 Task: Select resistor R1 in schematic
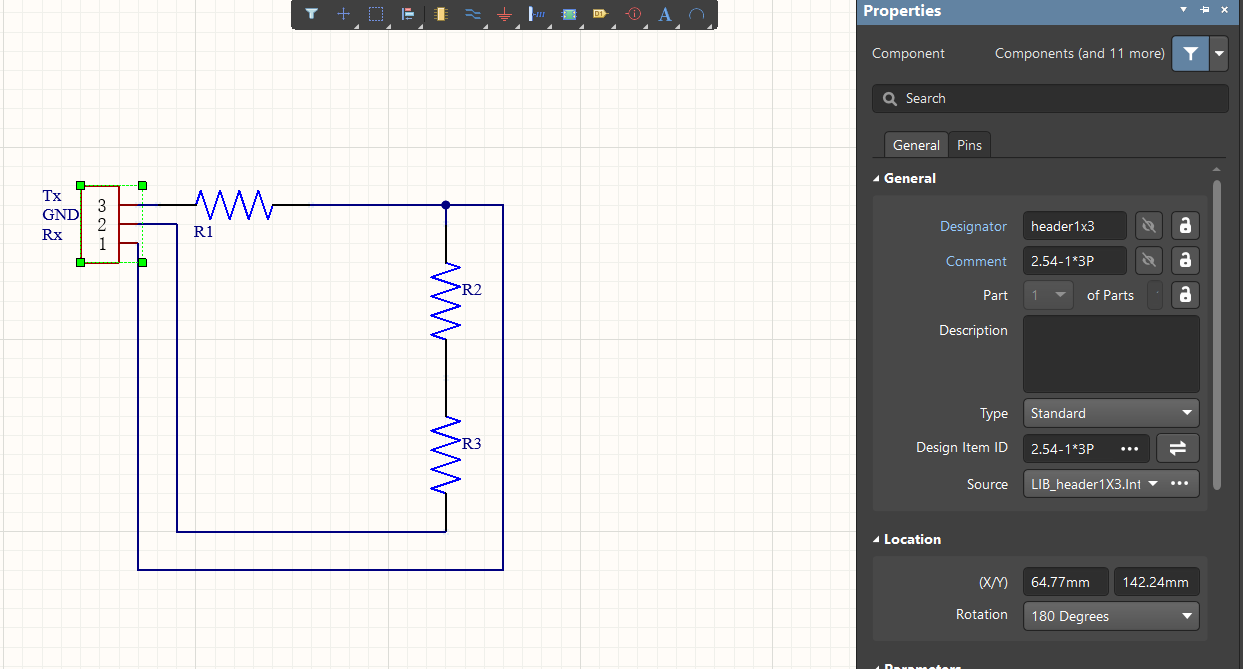click(x=234, y=205)
